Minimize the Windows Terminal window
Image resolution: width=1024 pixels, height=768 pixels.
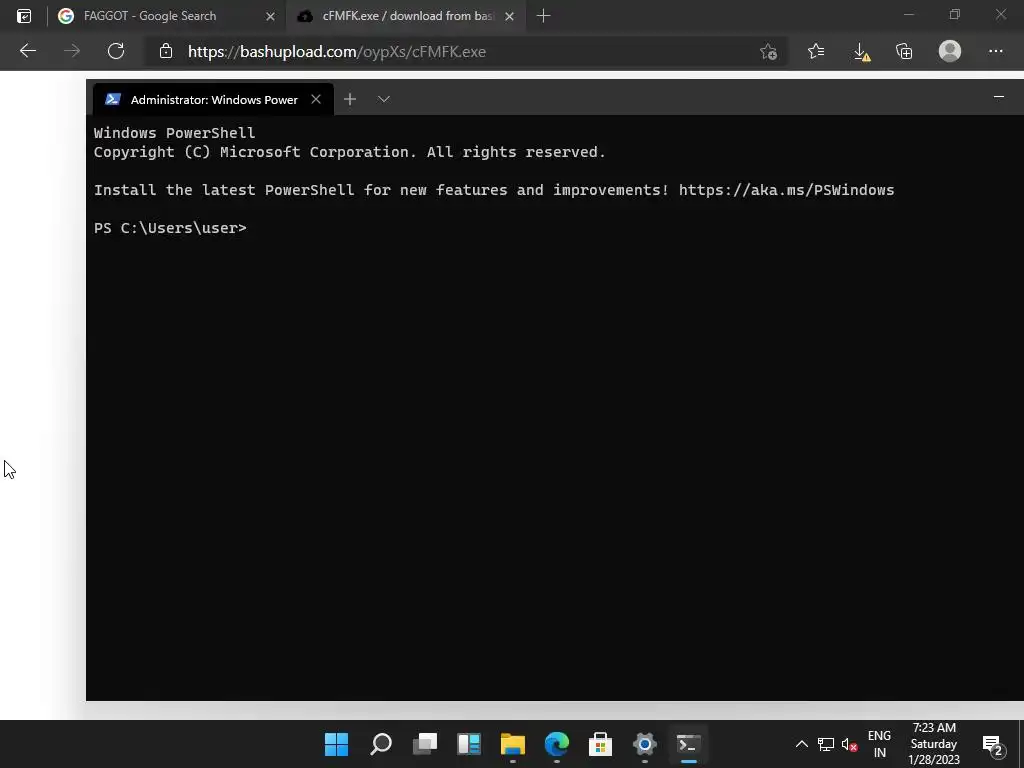pyautogui.click(x=999, y=97)
